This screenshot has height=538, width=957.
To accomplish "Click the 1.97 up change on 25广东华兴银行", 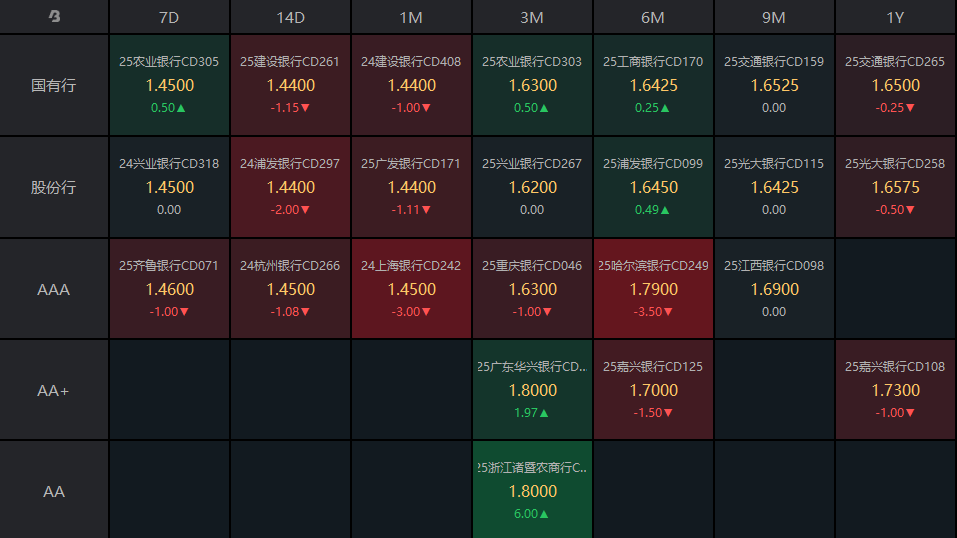I will (532, 413).
